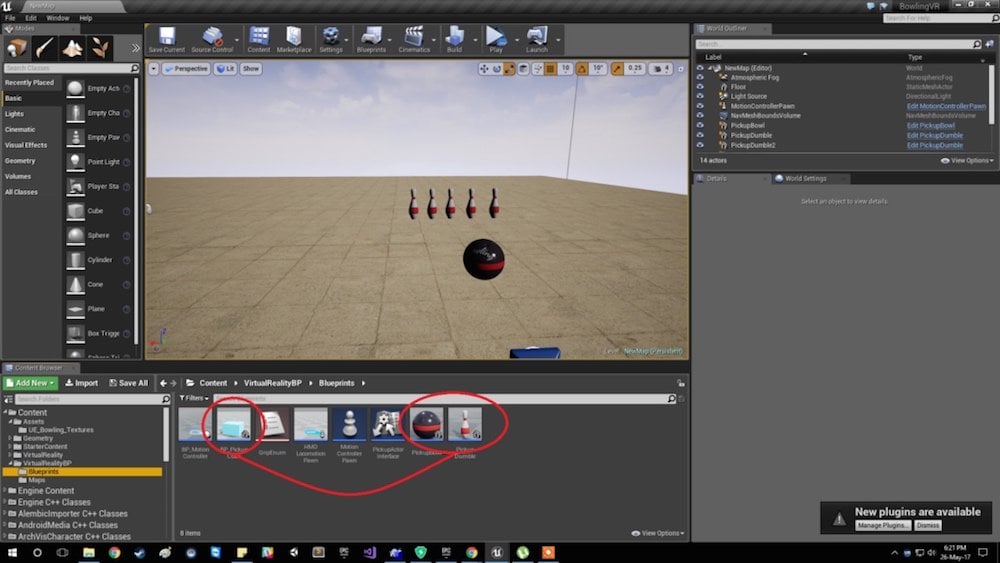1000x563 pixels.
Task: Click the Edit MotionControllerPawn link
Action: click(946, 106)
